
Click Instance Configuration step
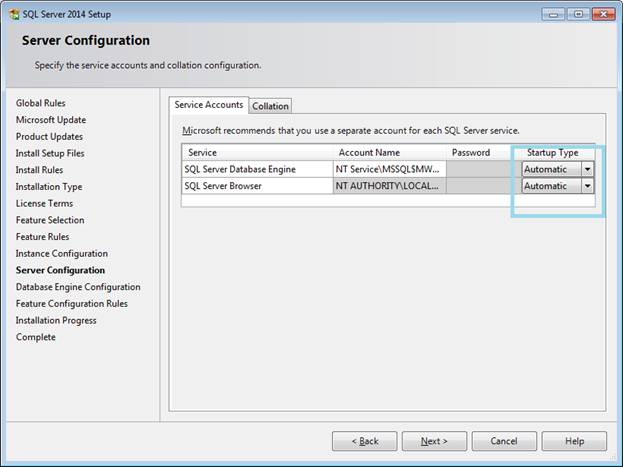(x=62, y=253)
